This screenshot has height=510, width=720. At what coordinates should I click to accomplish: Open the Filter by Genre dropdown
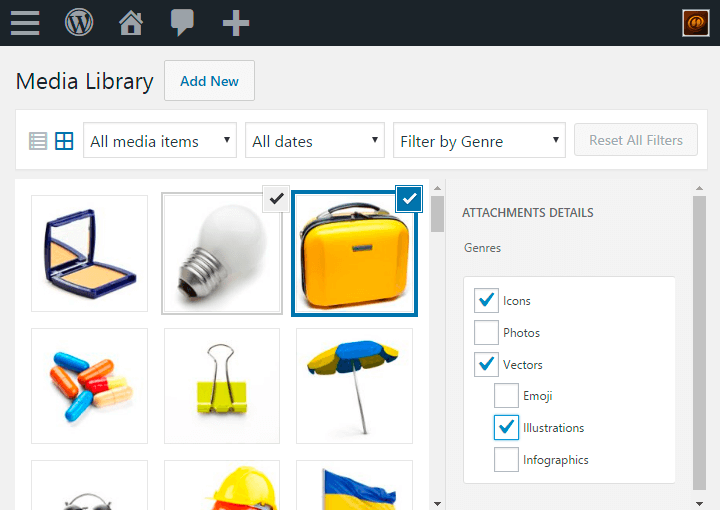(x=479, y=140)
